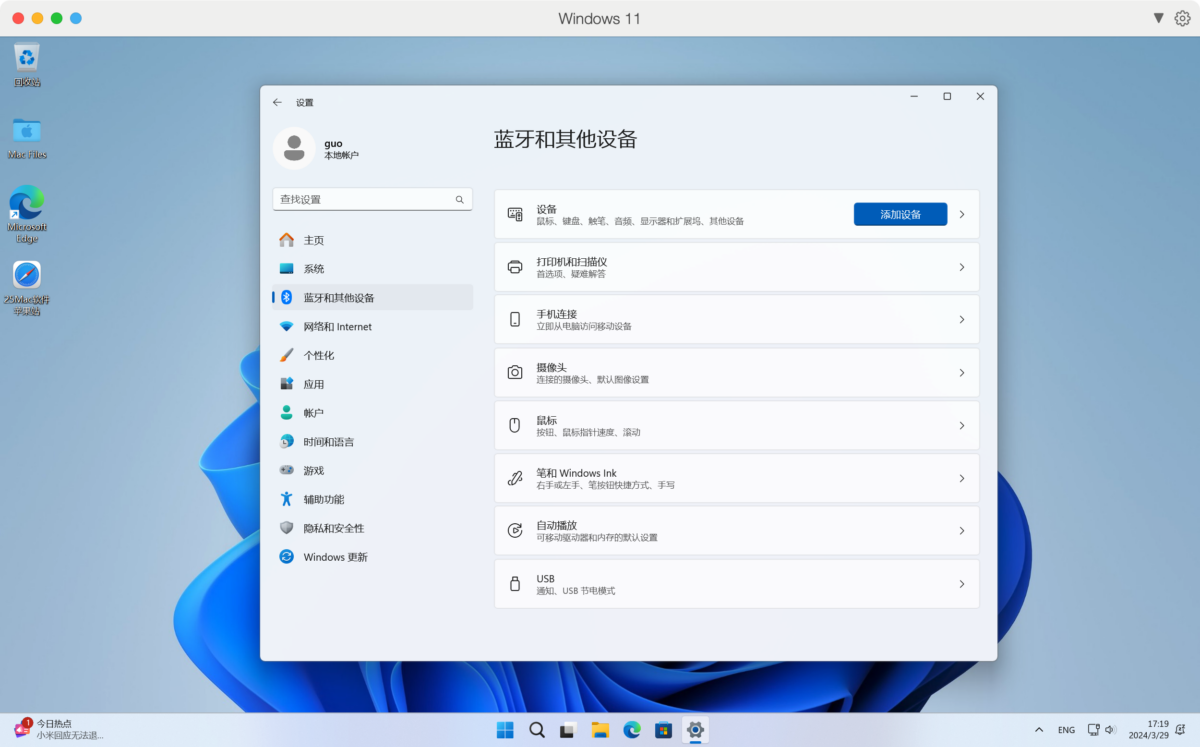Open the VM title bar dropdown triangle
The width and height of the screenshot is (1200, 747).
1158,18
